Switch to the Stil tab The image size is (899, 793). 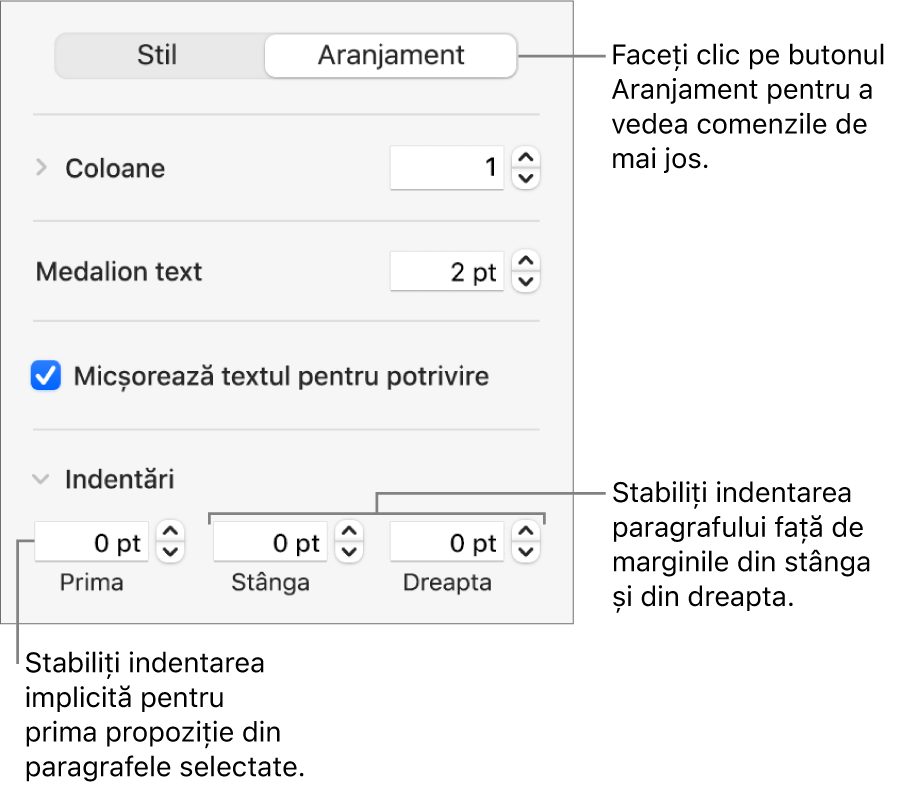tap(158, 55)
